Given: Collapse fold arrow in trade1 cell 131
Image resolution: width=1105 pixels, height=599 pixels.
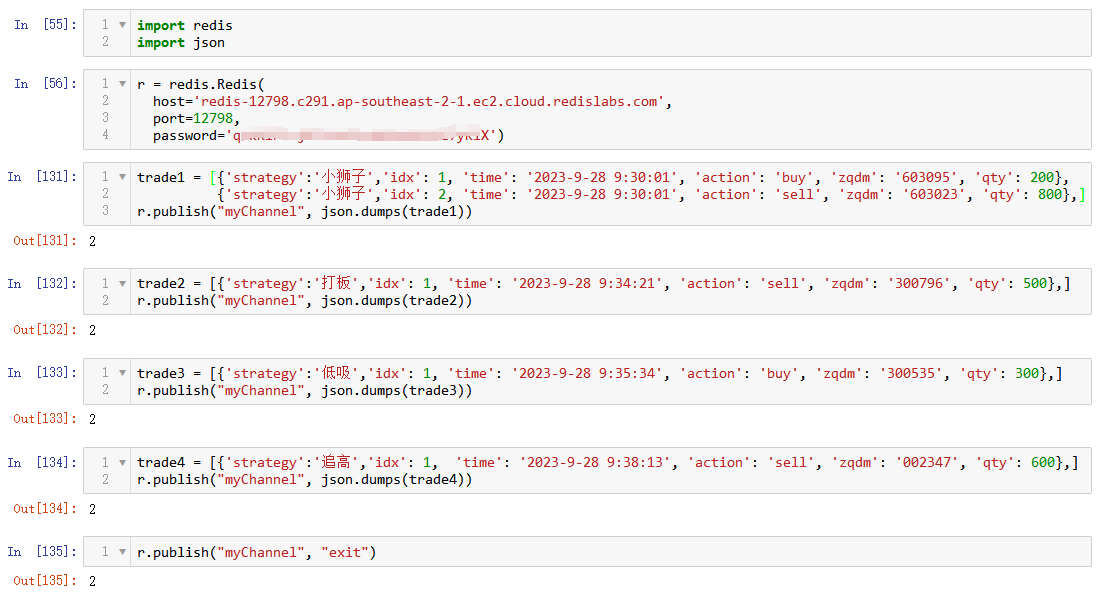Looking at the screenshot, I should click(x=122, y=177).
